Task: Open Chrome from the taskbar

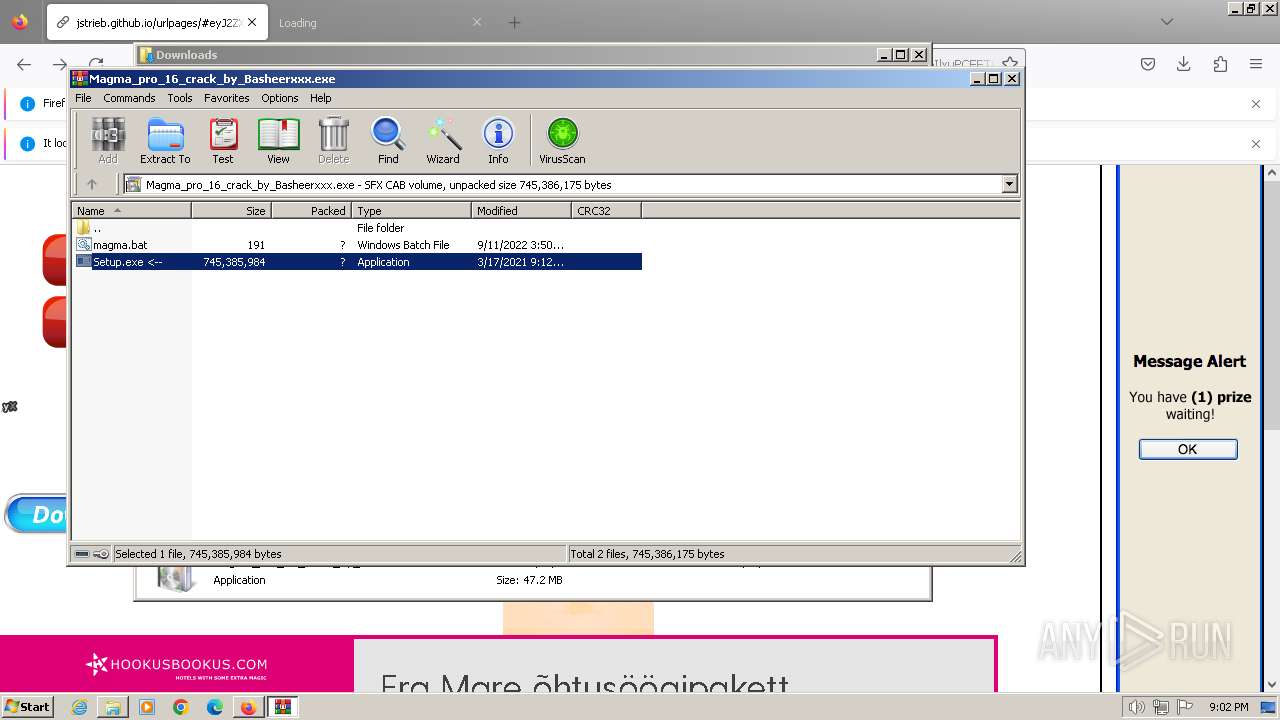Action: coord(180,707)
